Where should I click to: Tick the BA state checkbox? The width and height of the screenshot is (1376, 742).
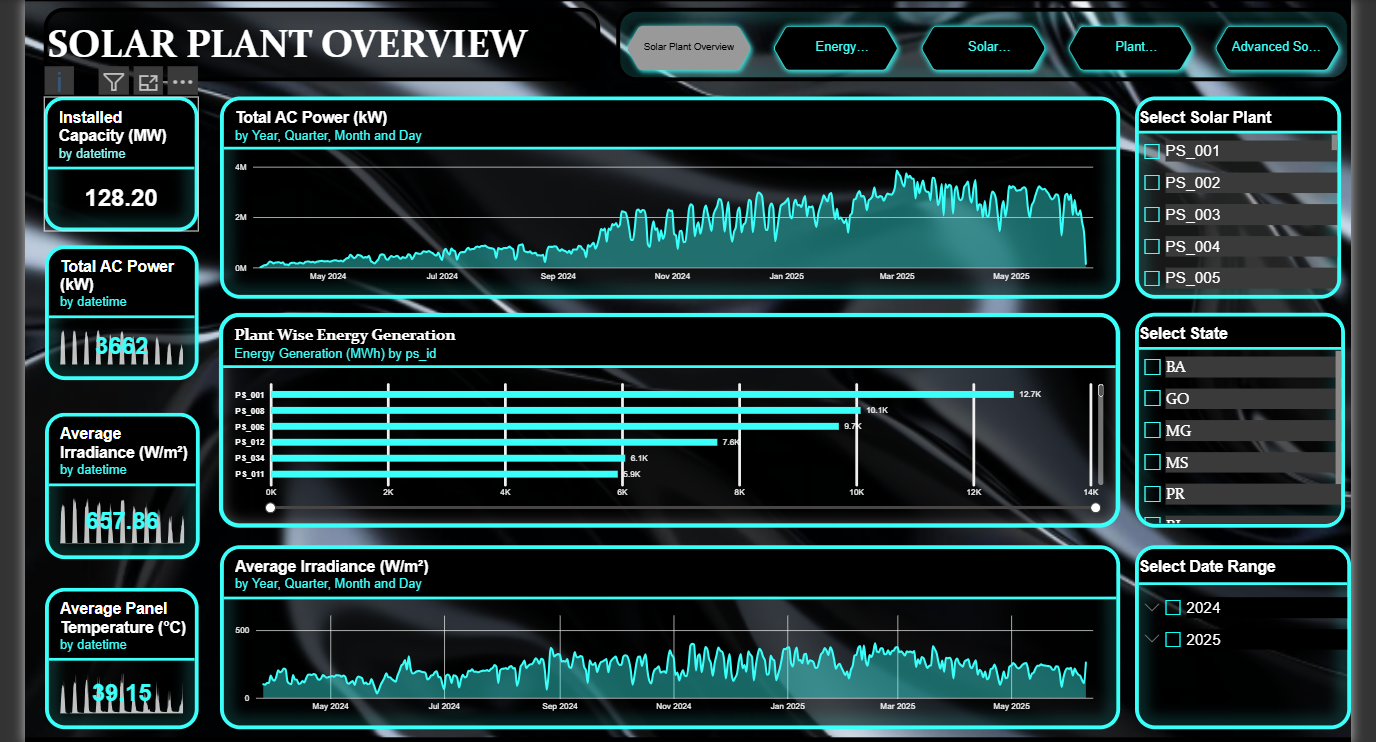[1152, 367]
